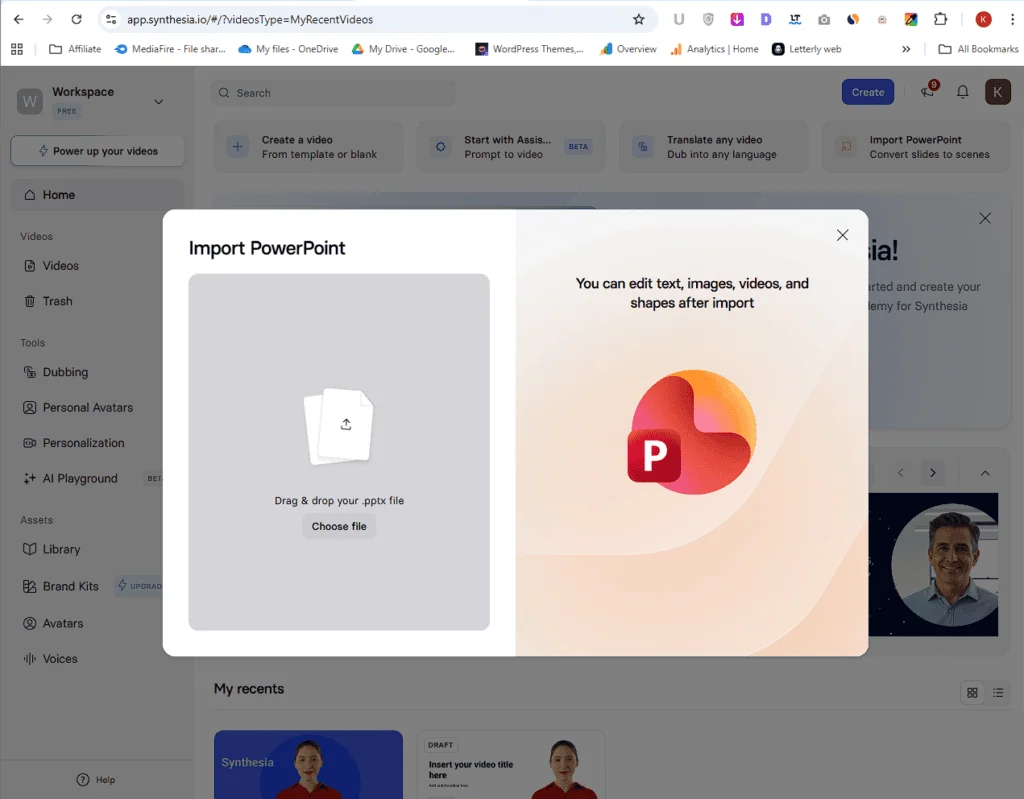Click the address bar URL
The image size is (1024, 799).
point(250,20)
